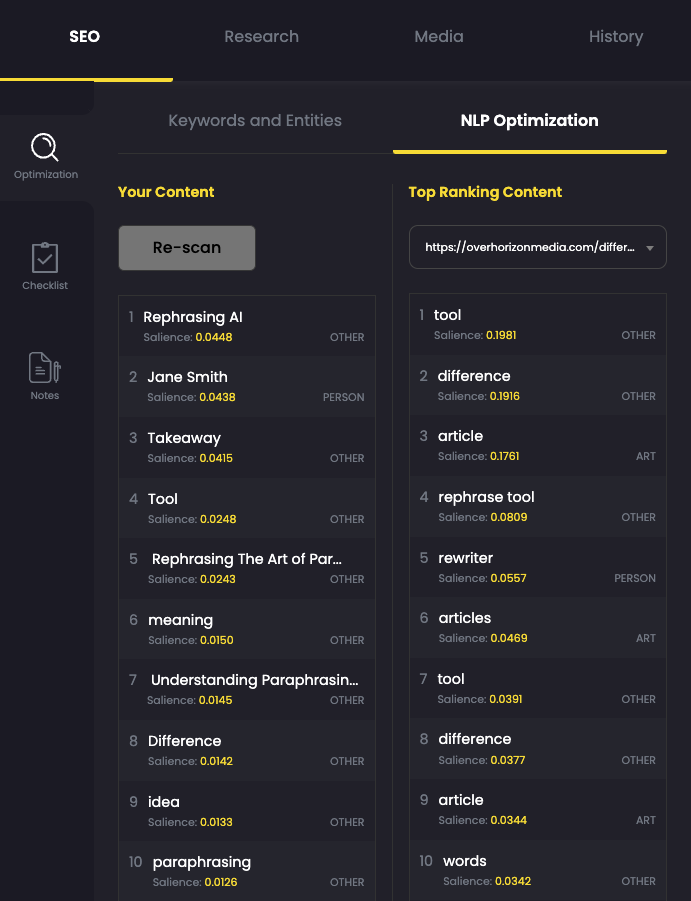
Task: Open the Notes document icon
Action: pos(45,368)
